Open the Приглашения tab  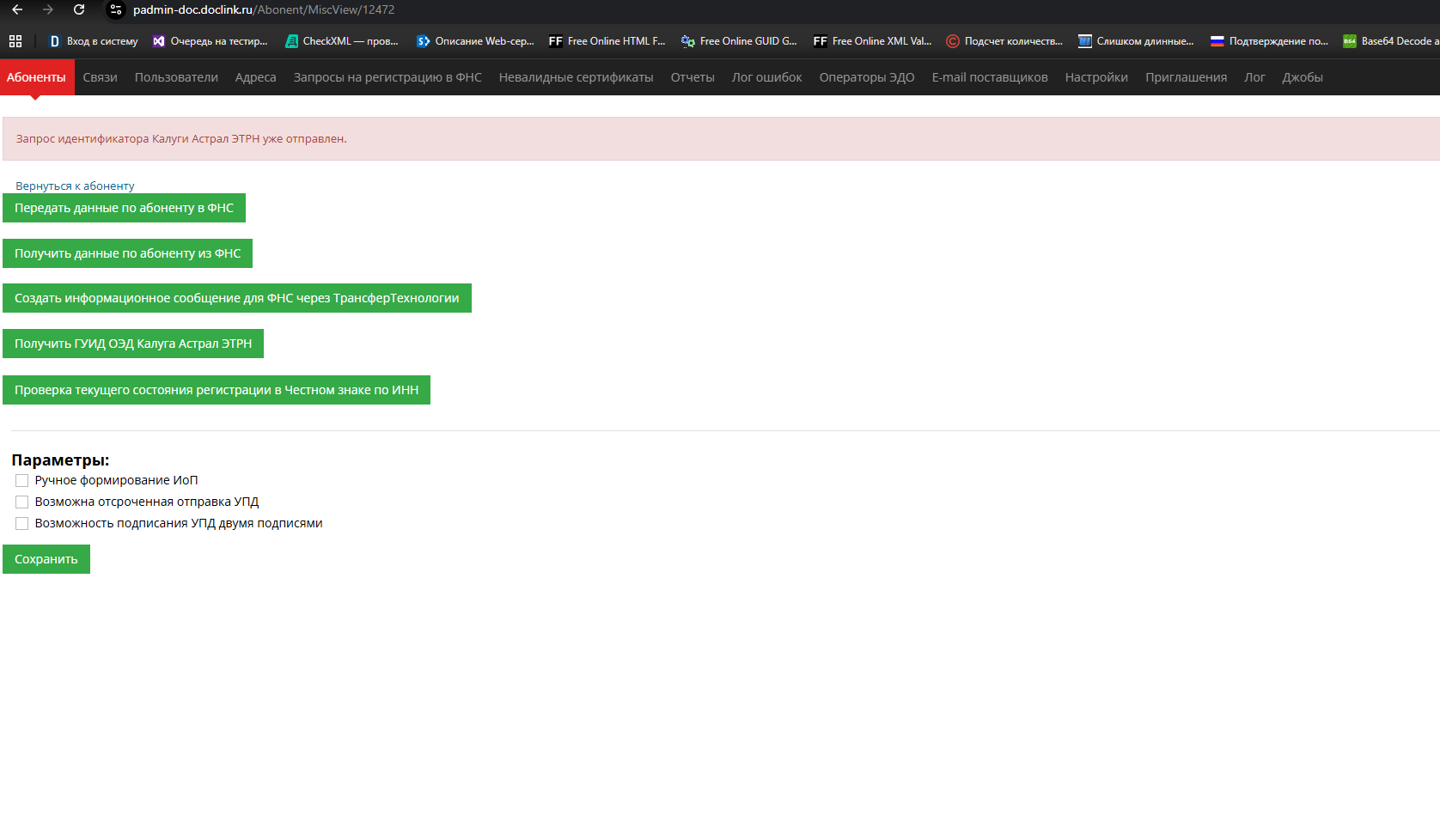pyautogui.click(x=1186, y=77)
